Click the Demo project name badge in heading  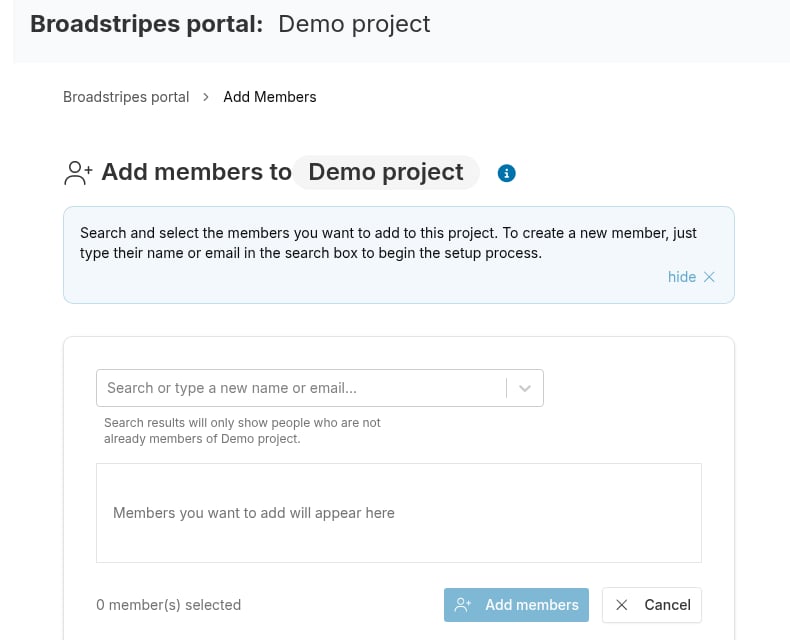click(386, 172)
